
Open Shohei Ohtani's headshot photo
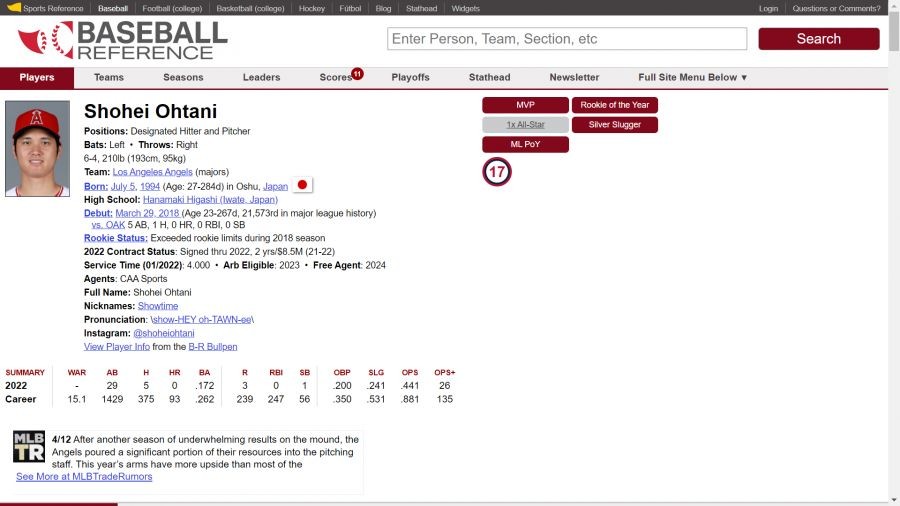(37, 148)
